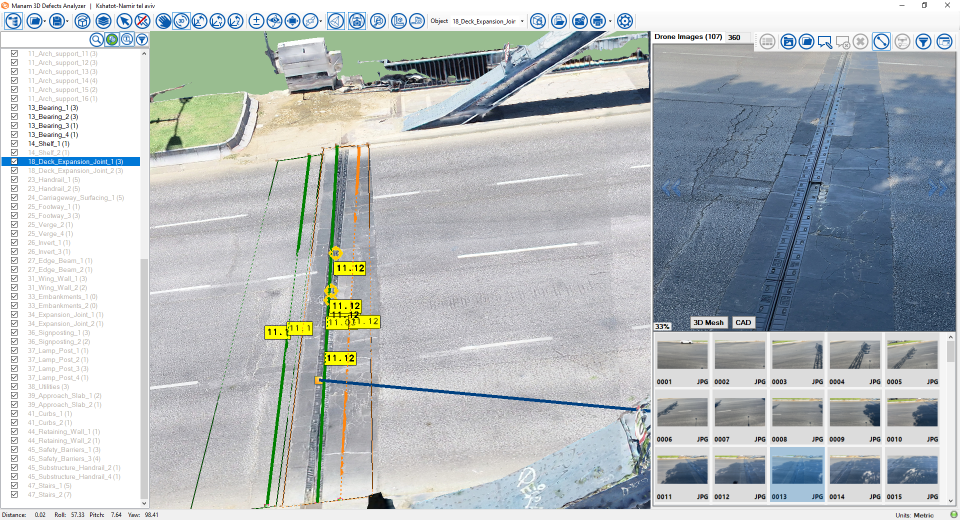Viewport: 960px width, 520px height.
Task: Toggle the 3D rotate tool
Action: point(181,21)
